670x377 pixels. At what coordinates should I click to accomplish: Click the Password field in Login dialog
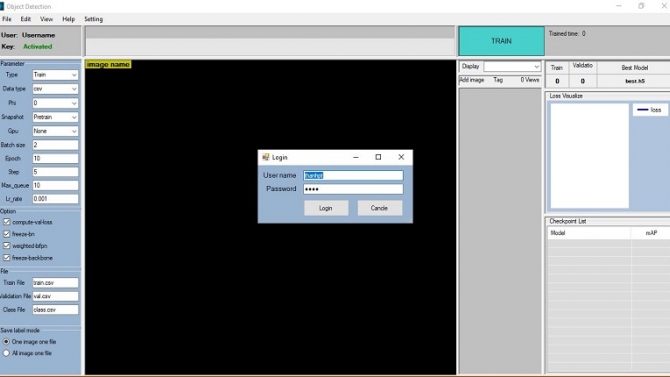353,189
